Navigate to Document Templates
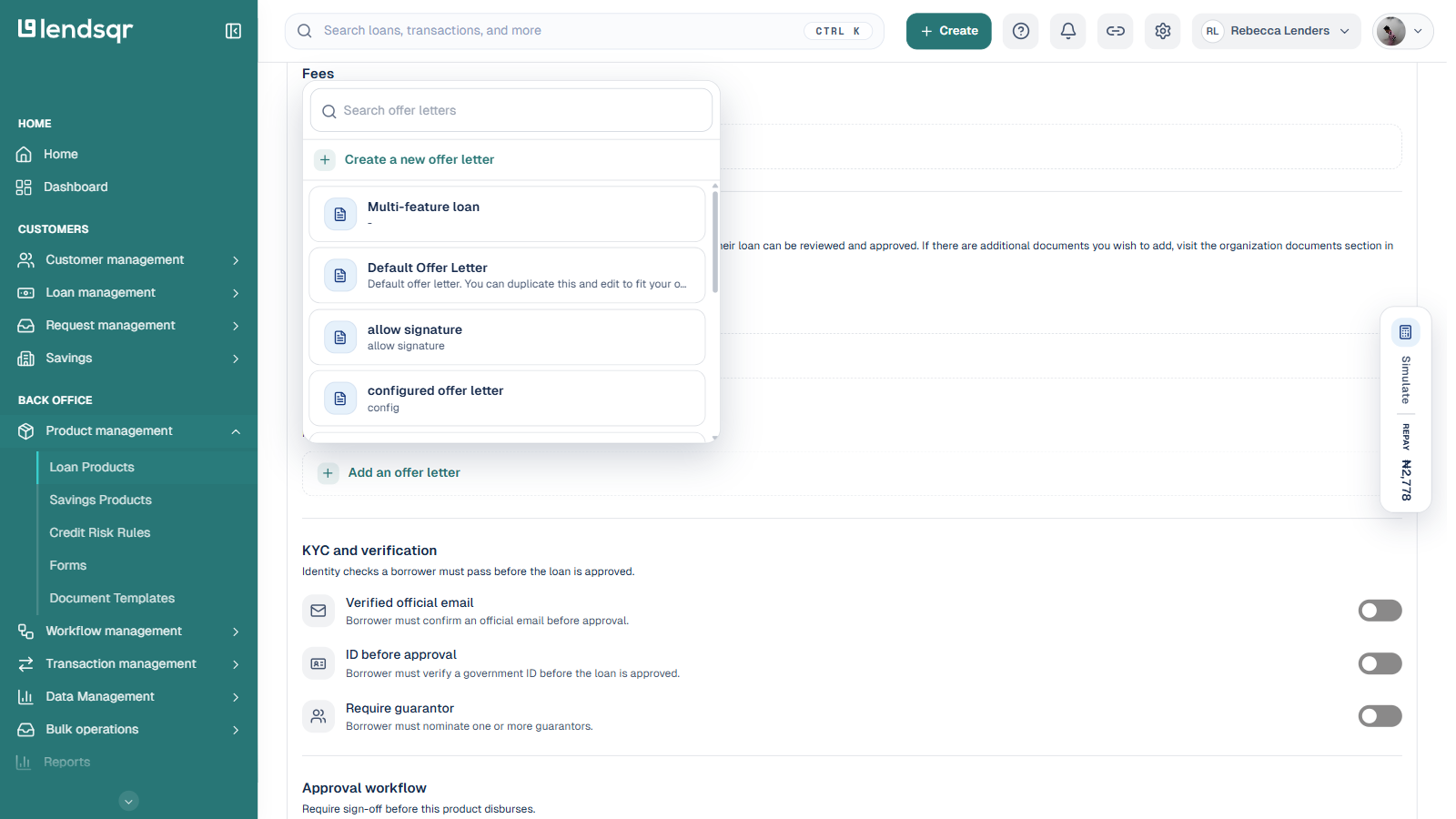 tap(112, 599)
